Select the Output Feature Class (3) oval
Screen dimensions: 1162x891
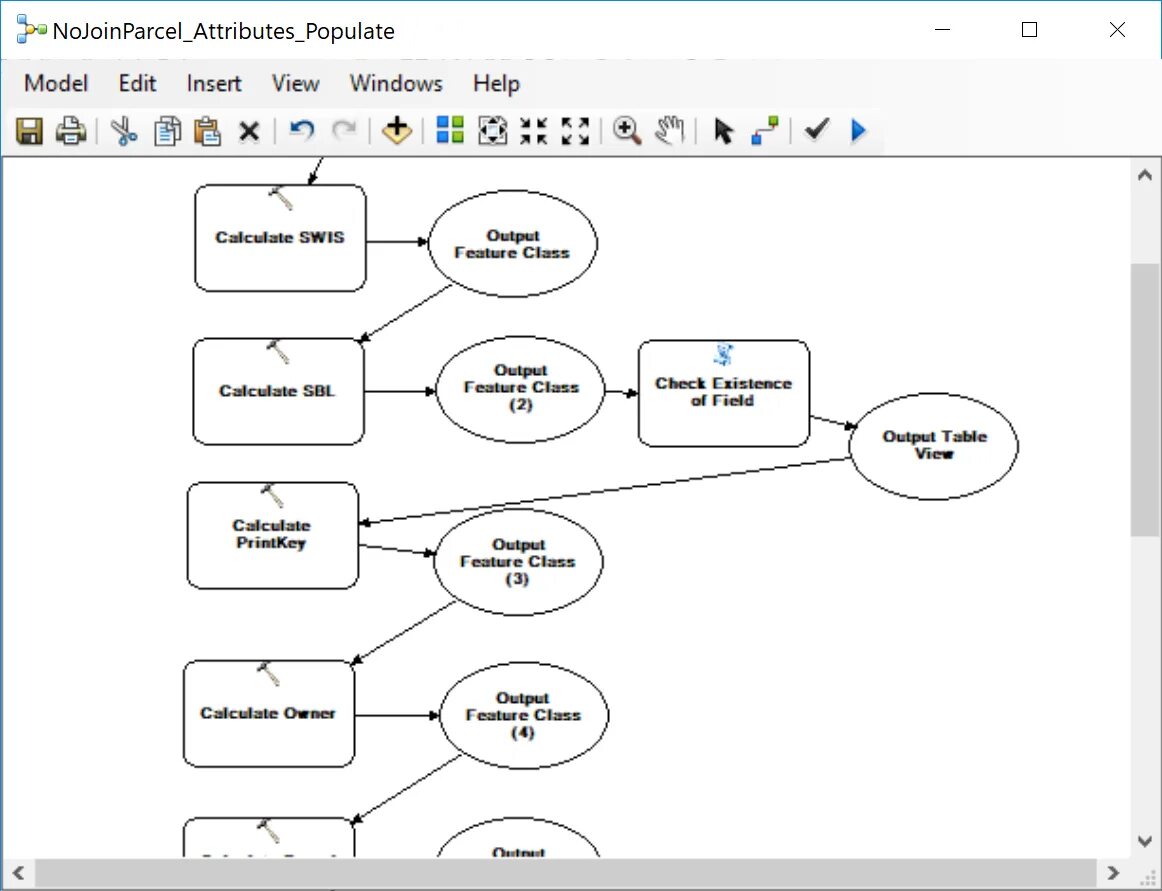click(x=518, y=562)
